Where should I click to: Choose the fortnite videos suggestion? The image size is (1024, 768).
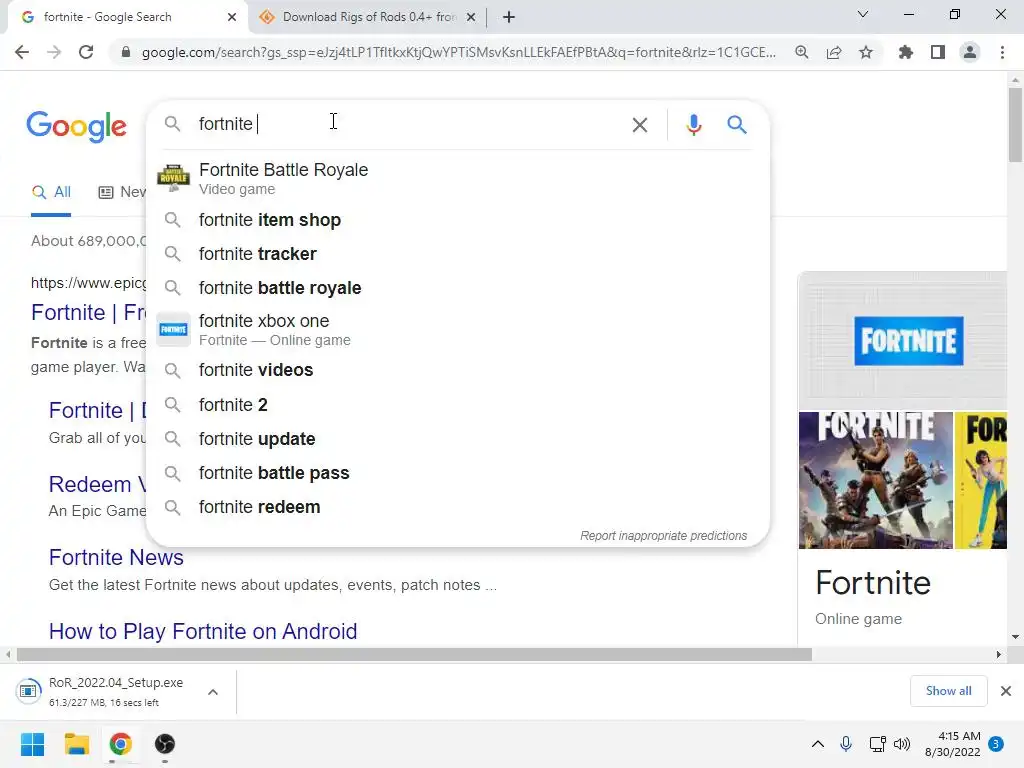click(x=457, y=370)
